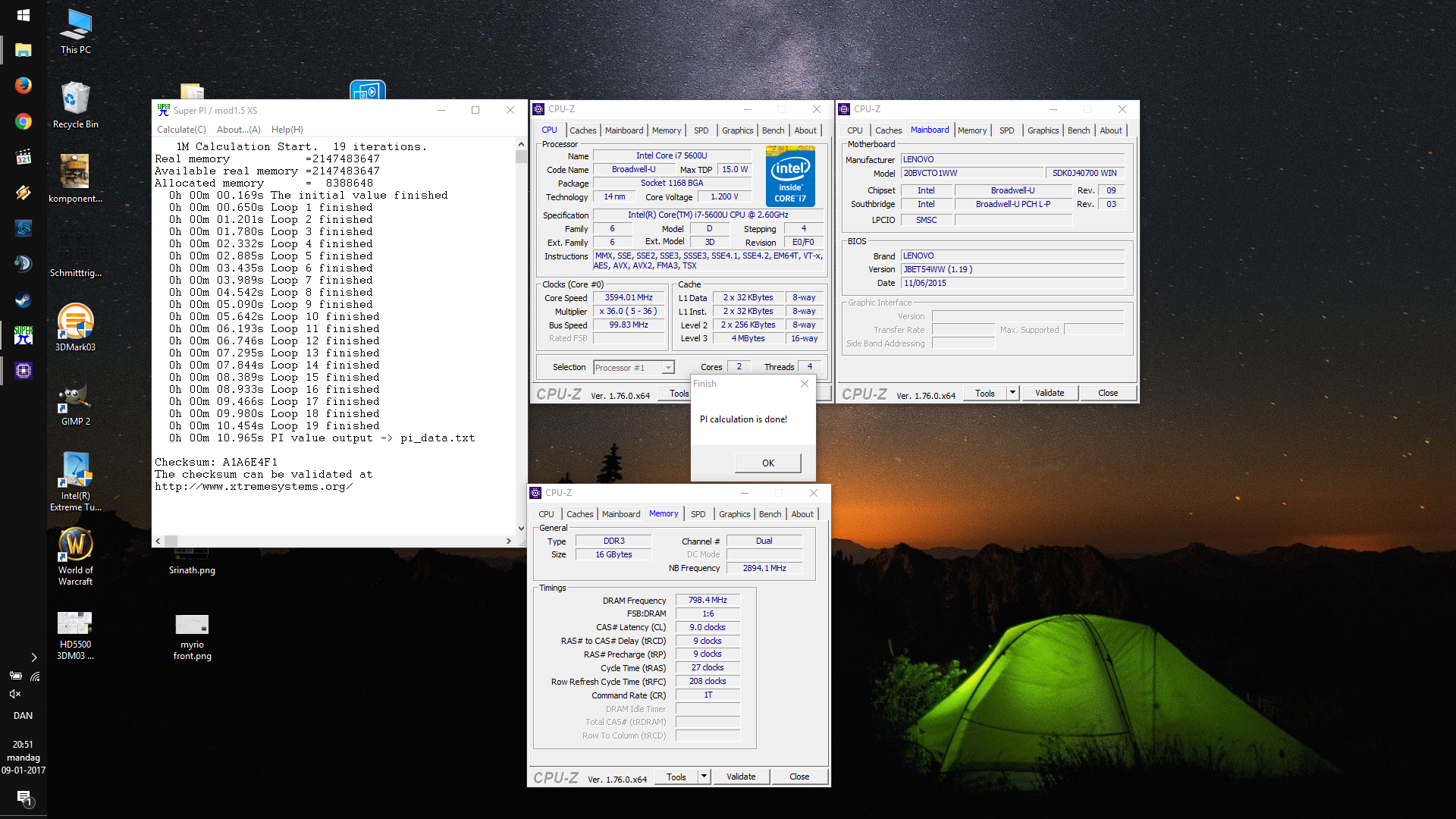Switch to Mainboard tab in CPU window
1456x819 pixels.
623,130
